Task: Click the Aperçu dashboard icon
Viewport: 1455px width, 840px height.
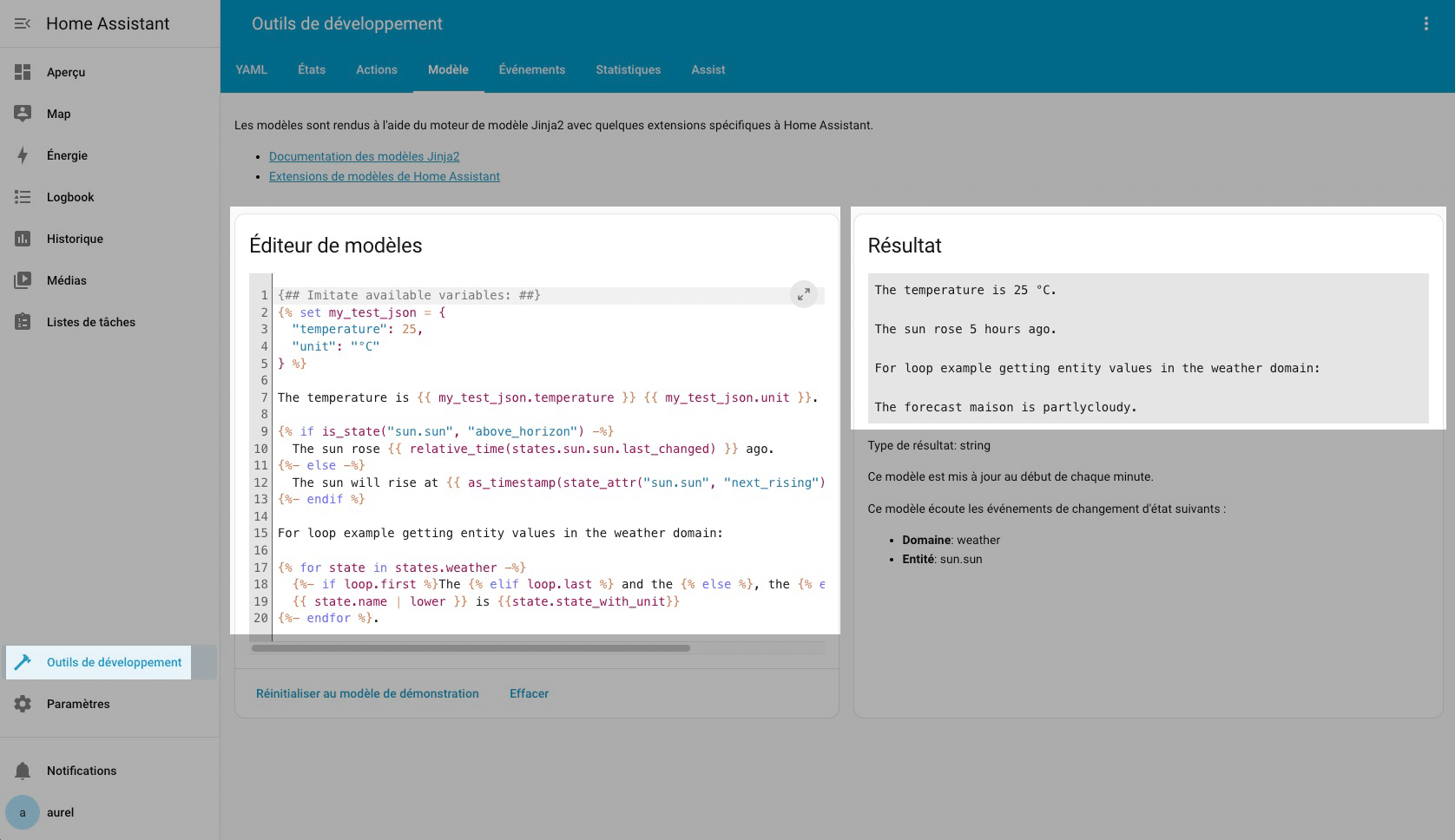Action: point(23,72)
